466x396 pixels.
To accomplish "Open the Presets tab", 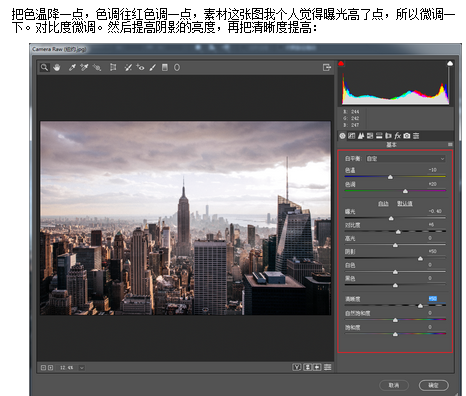I will point(416,136).
